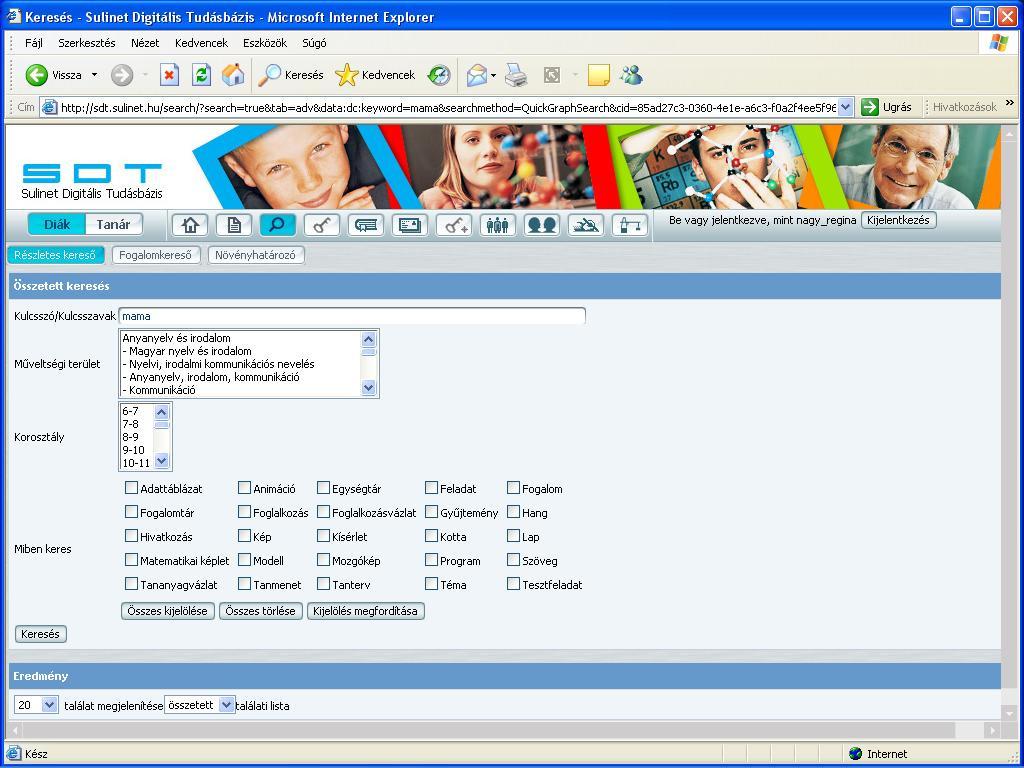Refresh the page with green arrows icon
The image size is (1024, 768).
tap(201, 75)
